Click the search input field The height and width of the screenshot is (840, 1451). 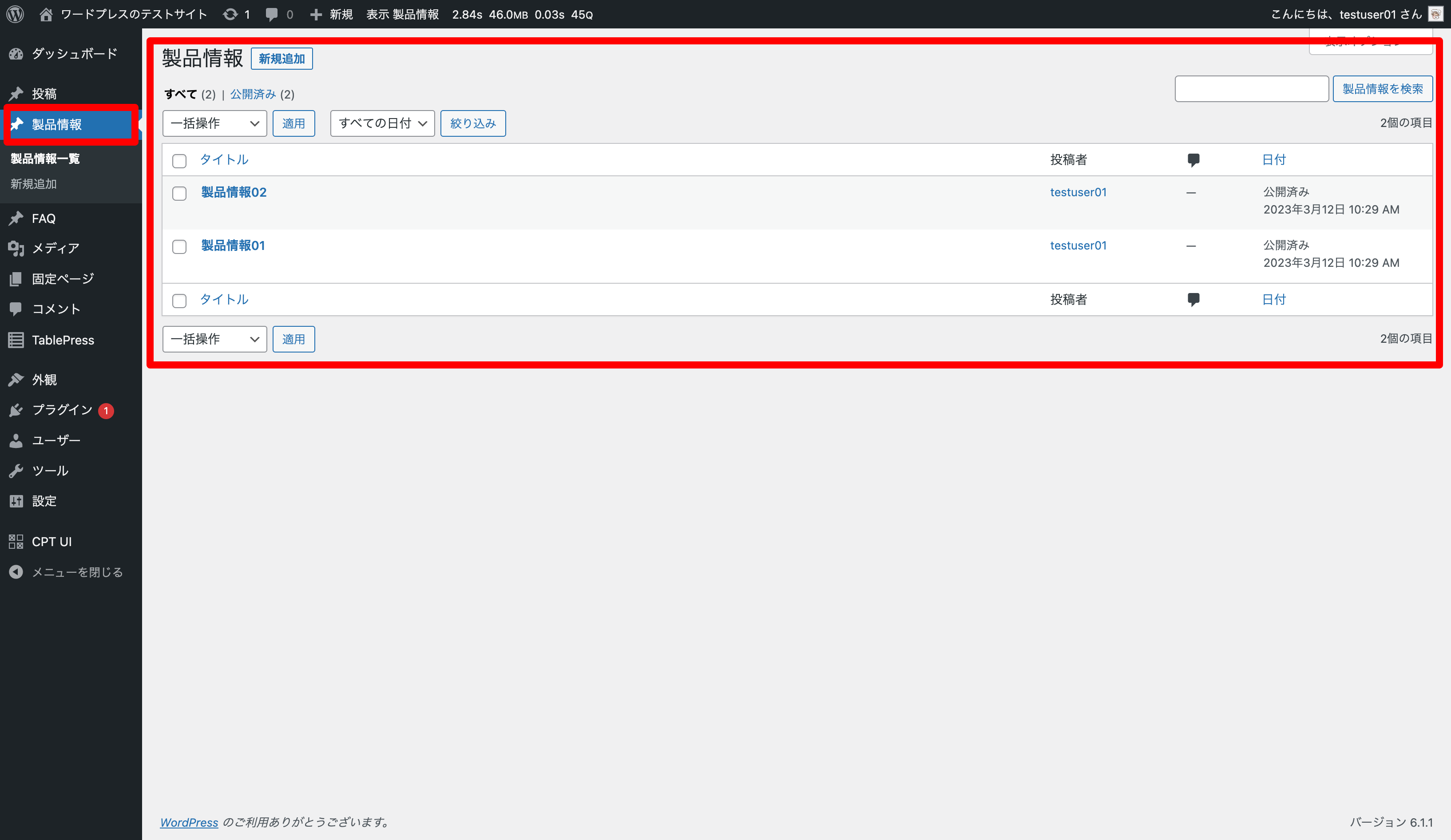(x=1251, y=89)
